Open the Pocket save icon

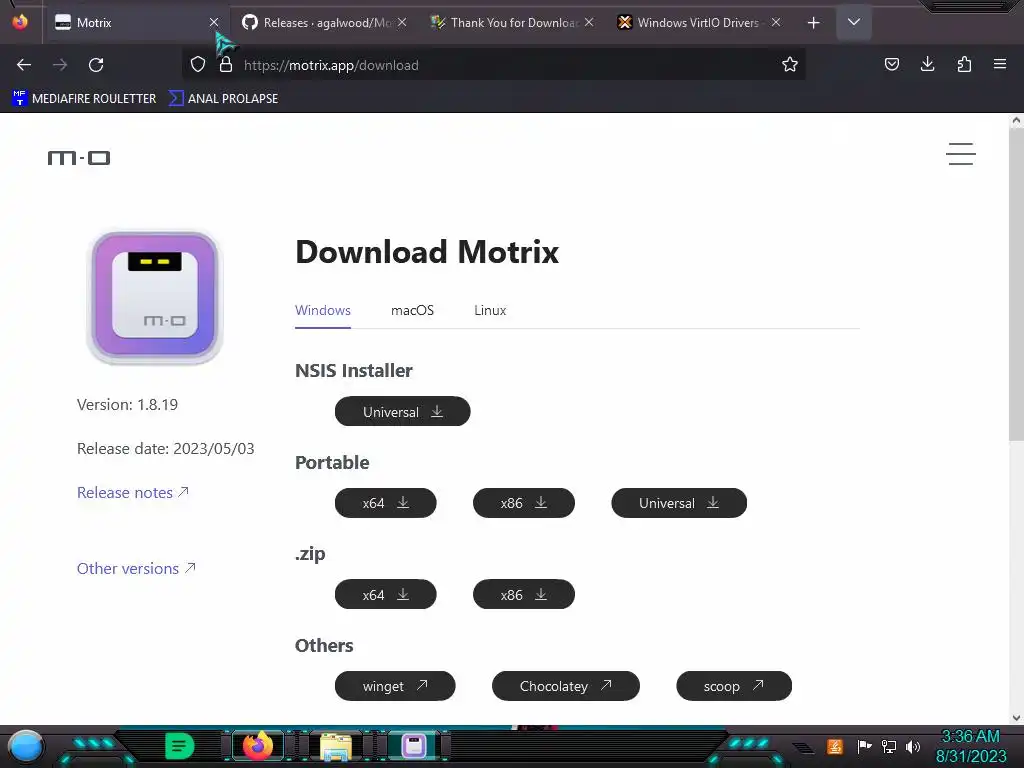click(891, 65)
